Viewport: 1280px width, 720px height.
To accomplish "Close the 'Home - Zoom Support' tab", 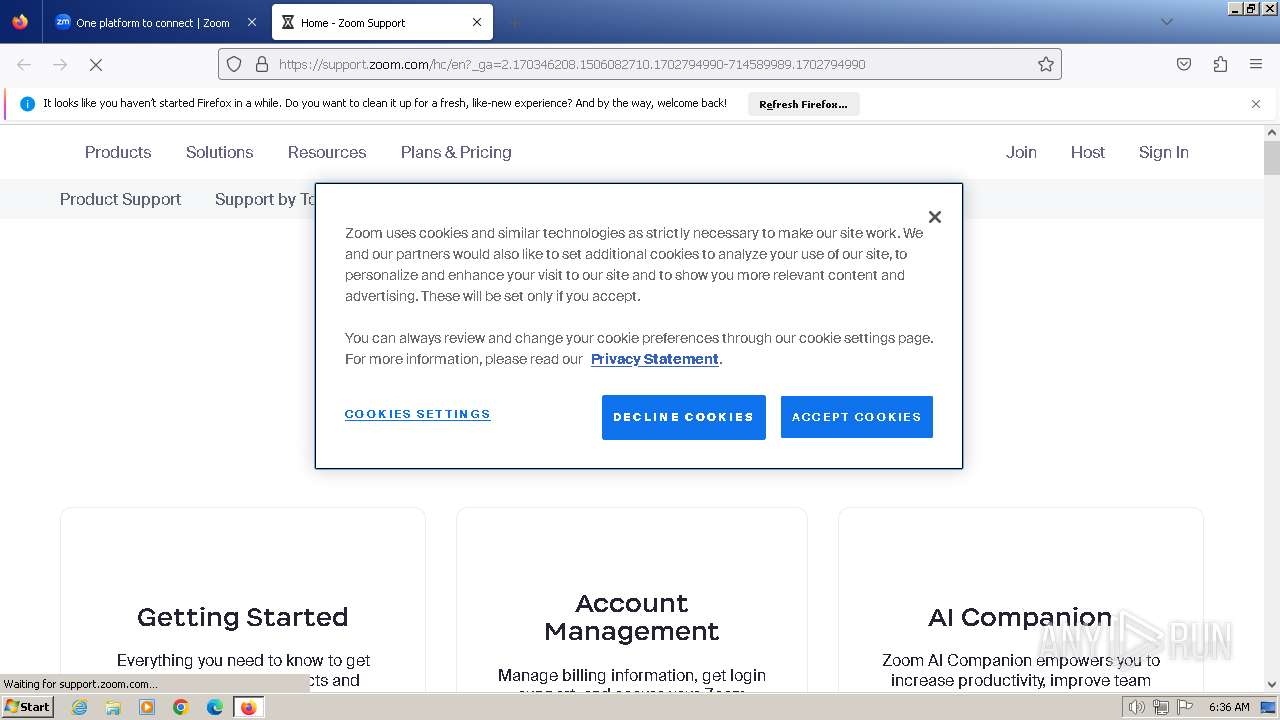I will point(477,22).
